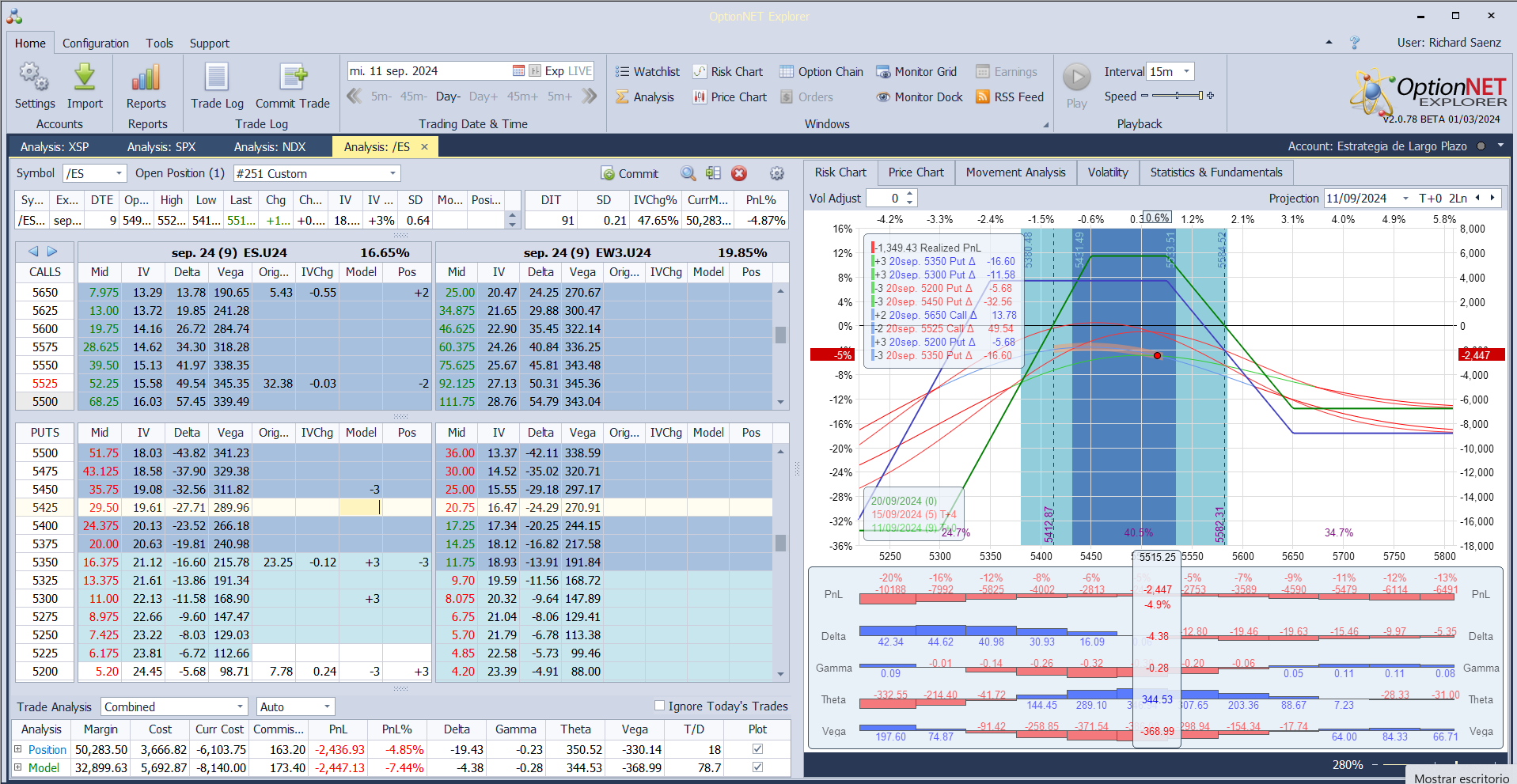Click the help question mark icon
This screenshot has height=784, width=1517.
pos(1355,43)
